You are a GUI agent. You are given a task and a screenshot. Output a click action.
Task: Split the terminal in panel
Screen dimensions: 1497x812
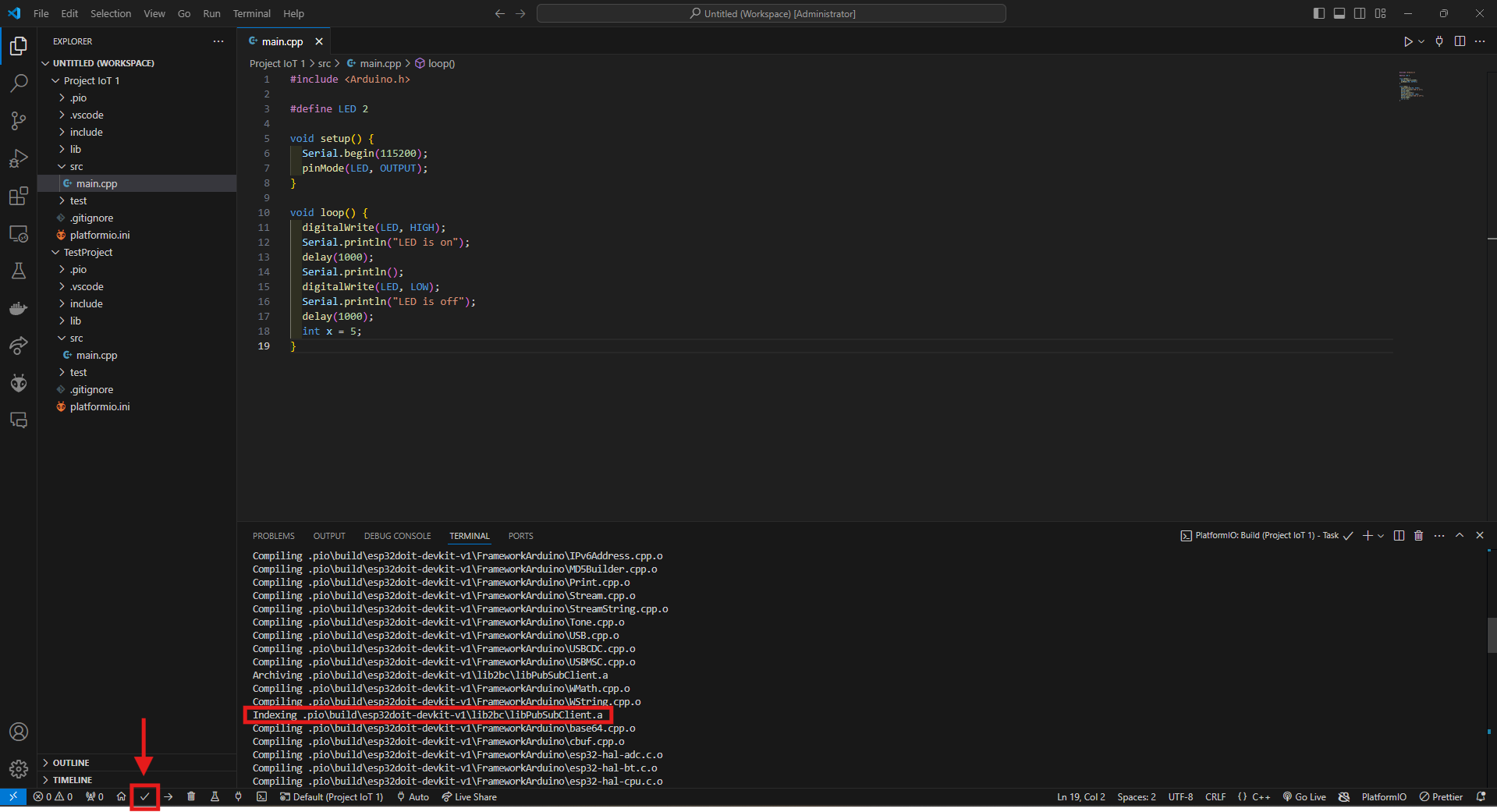(1399, 535)
